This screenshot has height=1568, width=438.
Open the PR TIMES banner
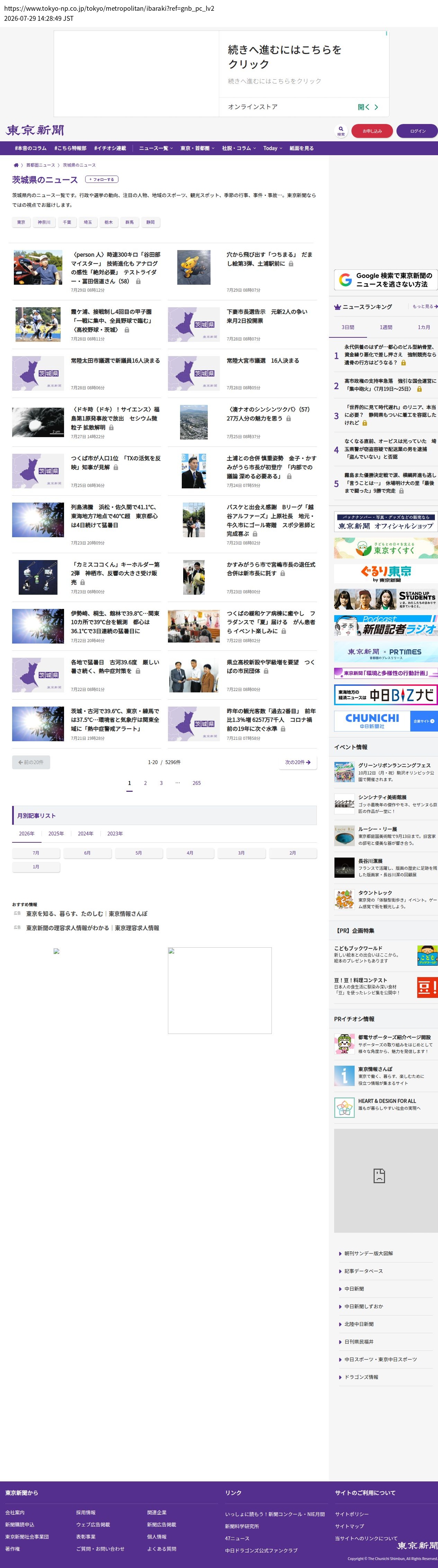(386, 652)
